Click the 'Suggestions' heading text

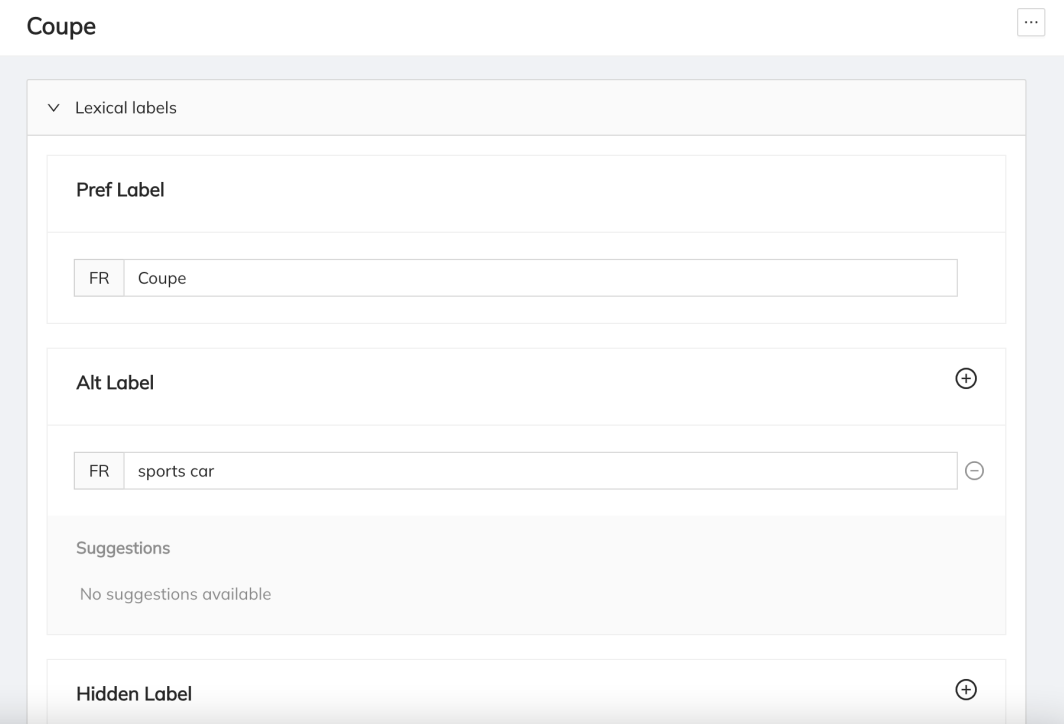click(x=123, y=548)
